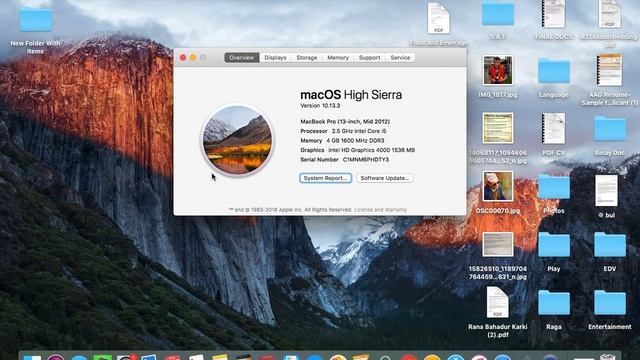Select the 8314loan.hedding pdf file icon
640x360 pixels.
click(609, 13)
